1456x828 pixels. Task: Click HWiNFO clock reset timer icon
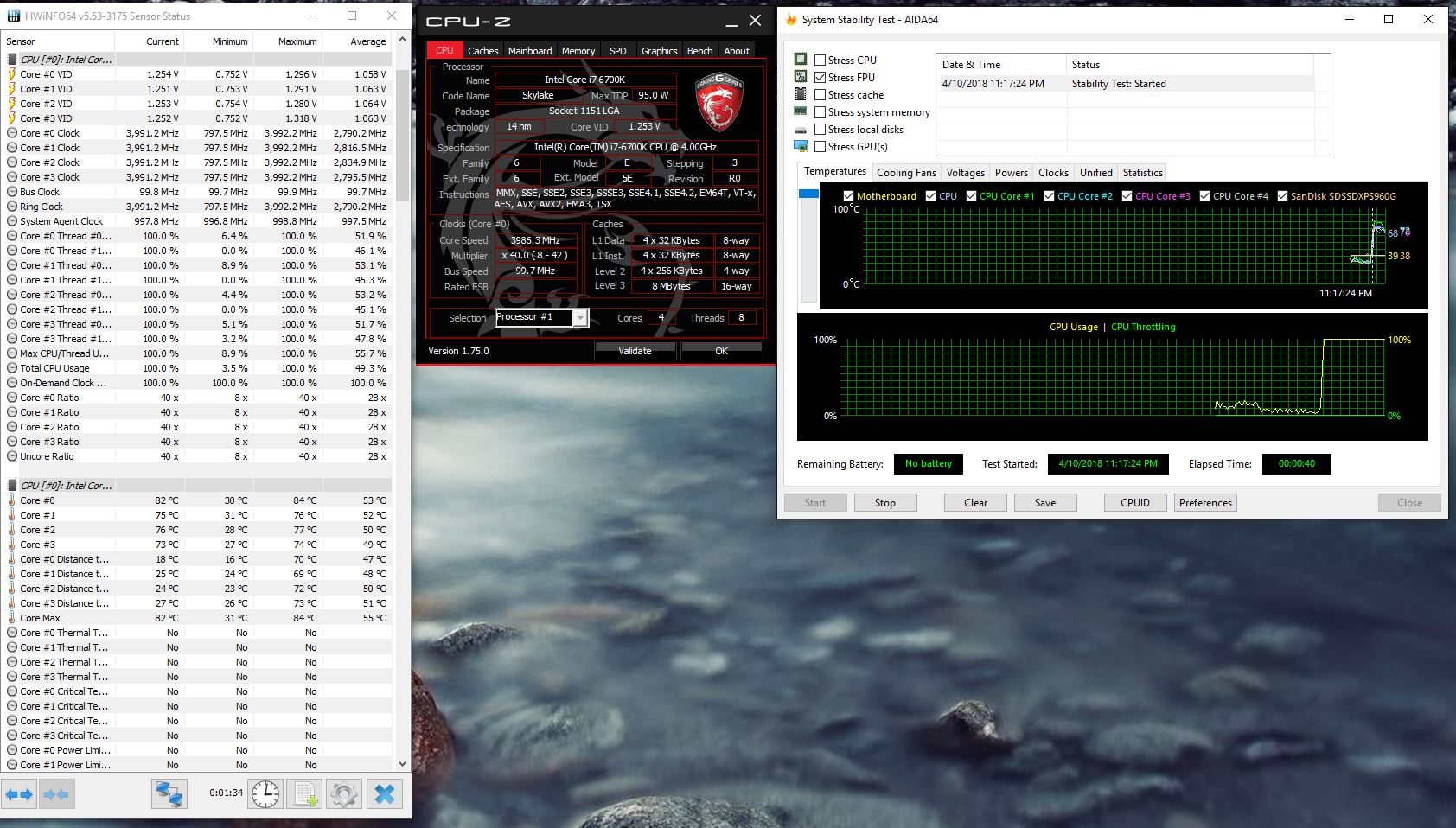click(265, 793)
